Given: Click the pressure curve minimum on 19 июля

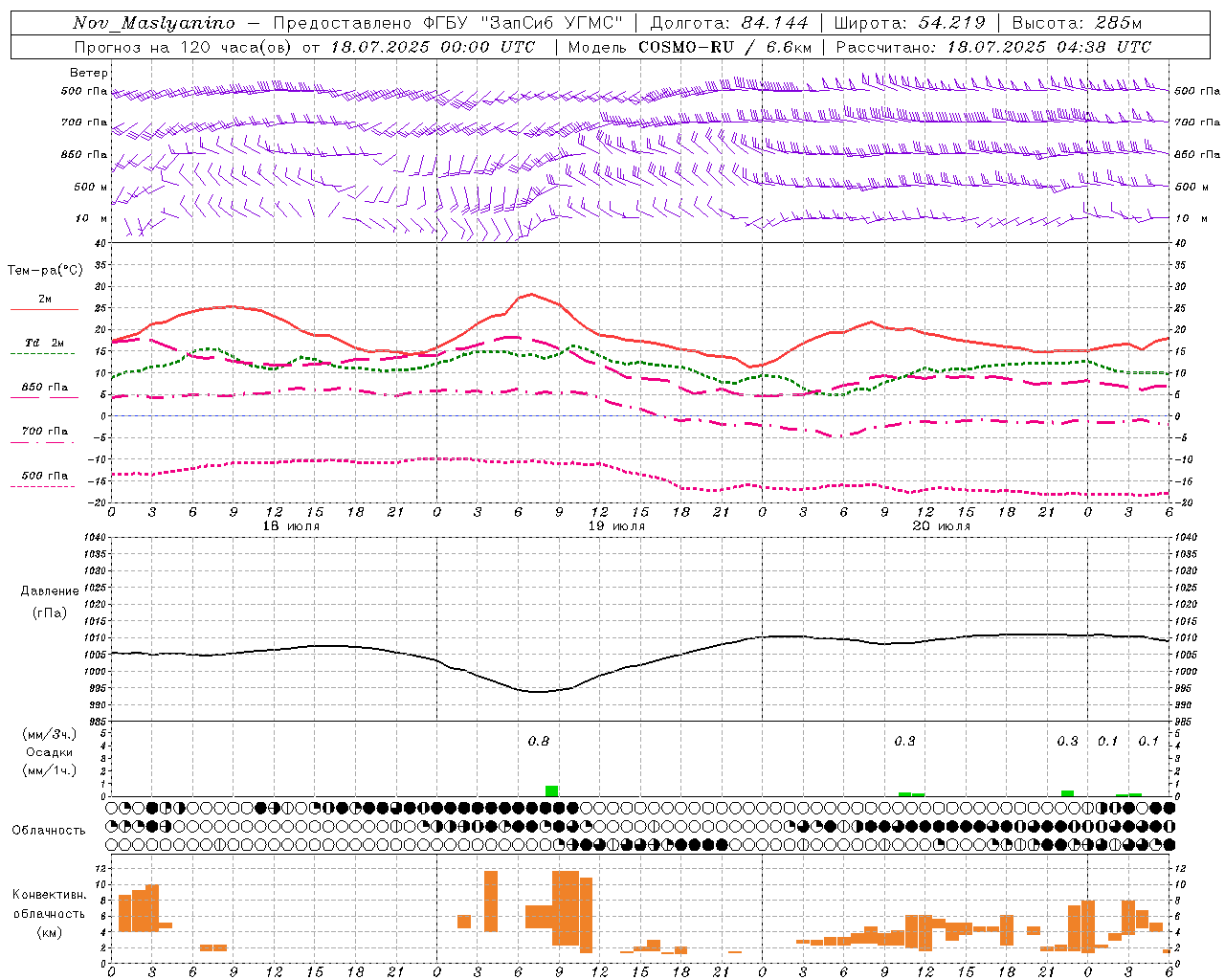Looking at the screenshot, I should pyautogui.click(x=538, y=691).
